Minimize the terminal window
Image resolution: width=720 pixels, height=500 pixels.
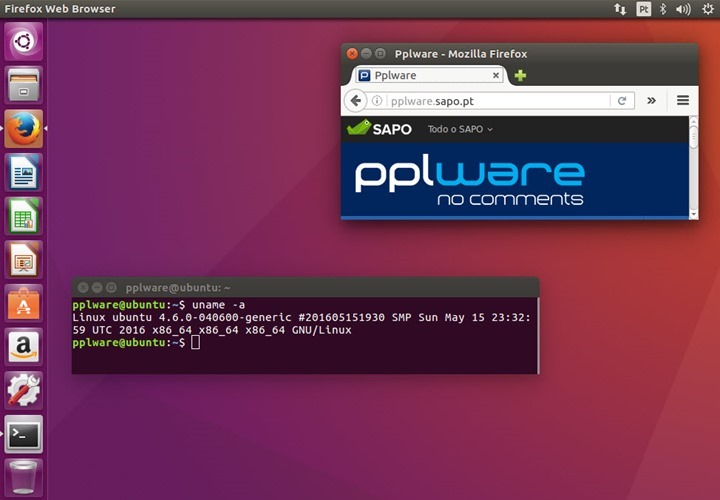97,287
